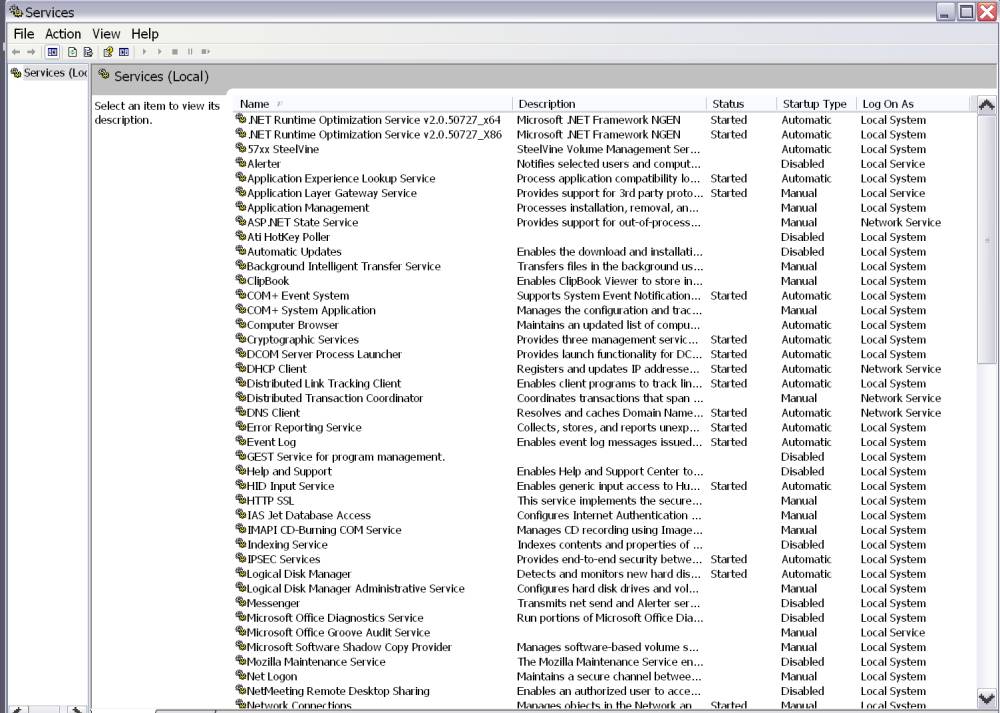Click the Services icon in the title bar
This screenshot has height=713, width=1000.
point(15,11)
